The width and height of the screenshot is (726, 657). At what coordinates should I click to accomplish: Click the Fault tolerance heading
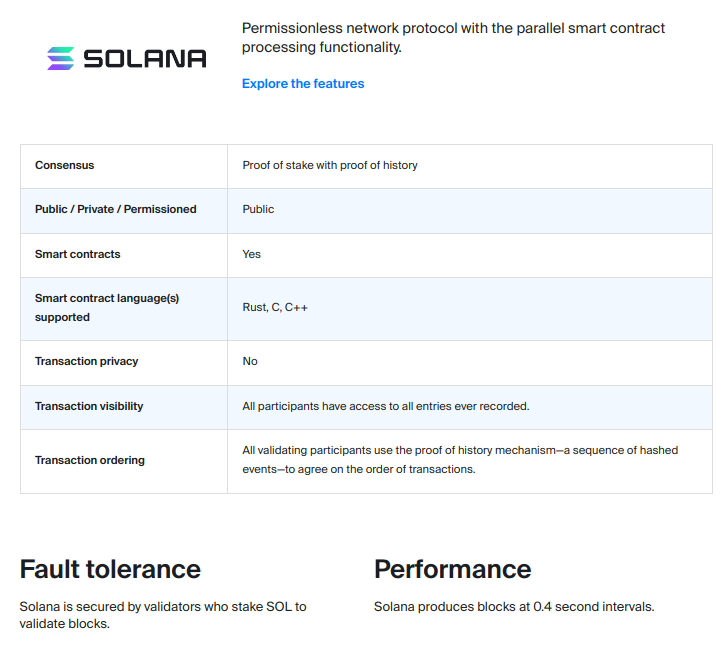tap(110, 569)
